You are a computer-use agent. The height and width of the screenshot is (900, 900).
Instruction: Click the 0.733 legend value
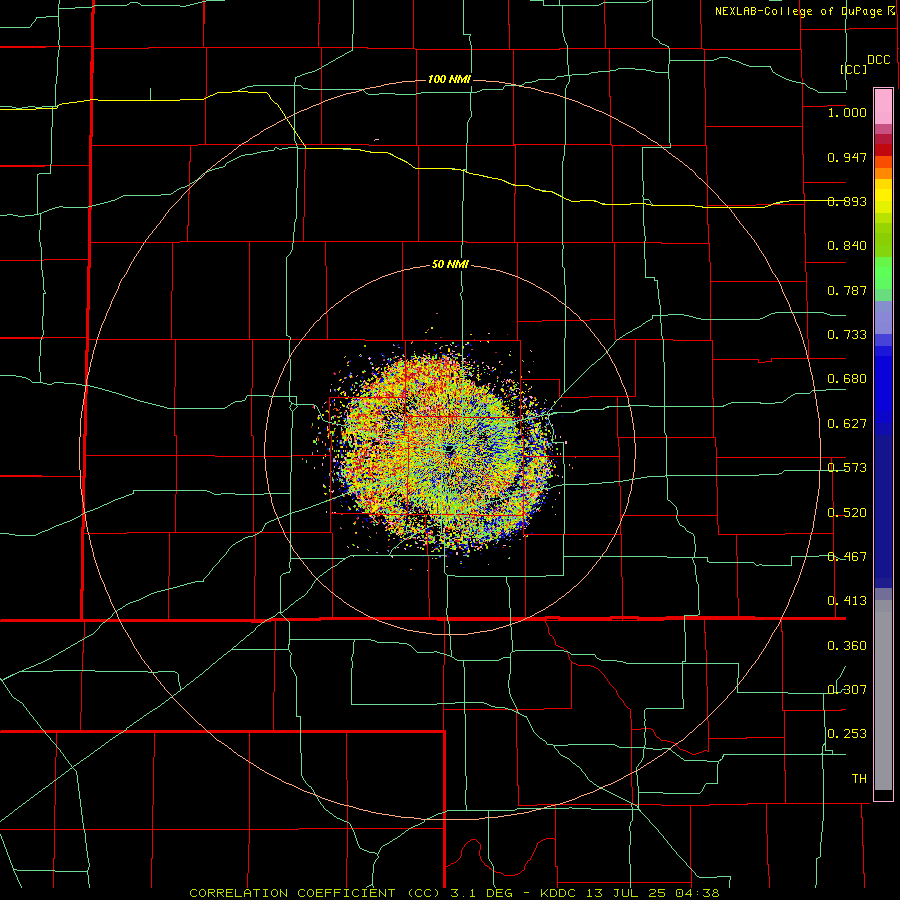[x=847, y=335]
